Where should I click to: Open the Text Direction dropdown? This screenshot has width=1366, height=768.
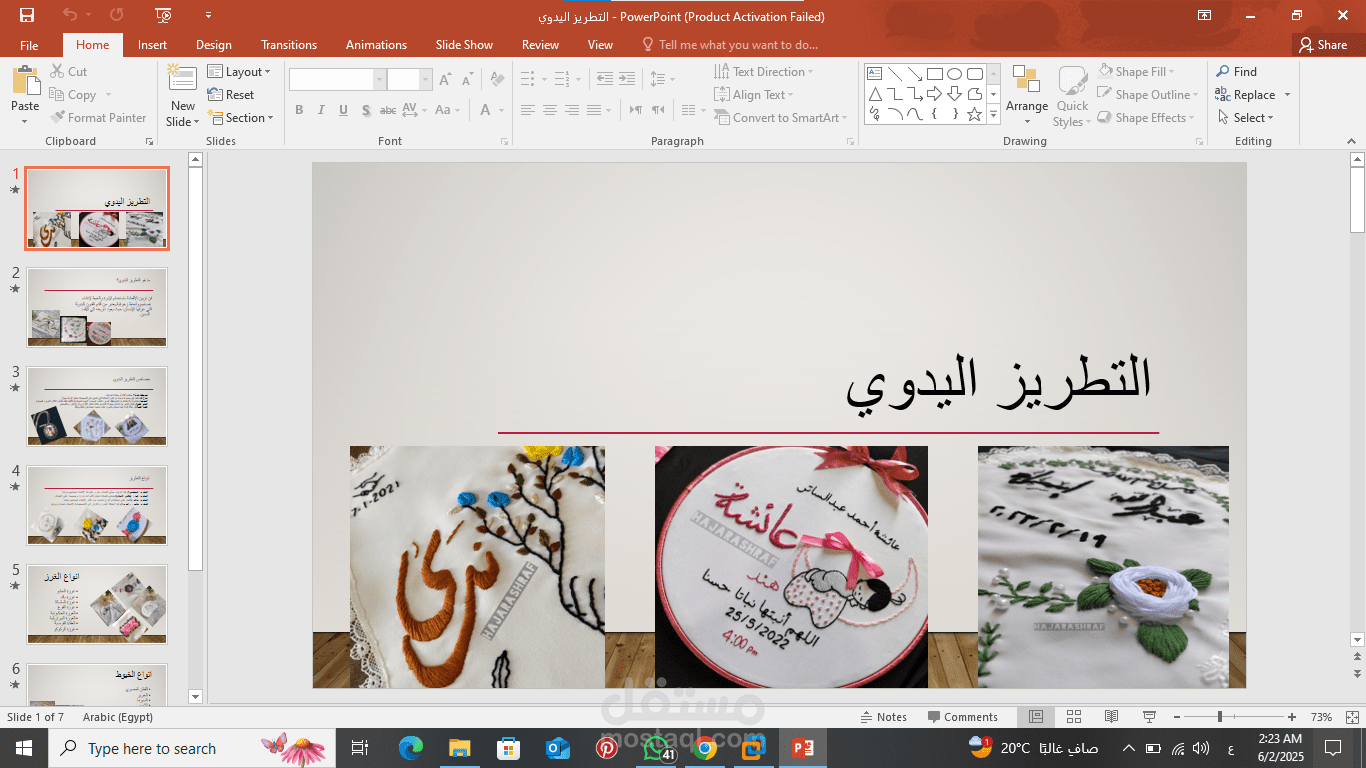click(764, 72)
